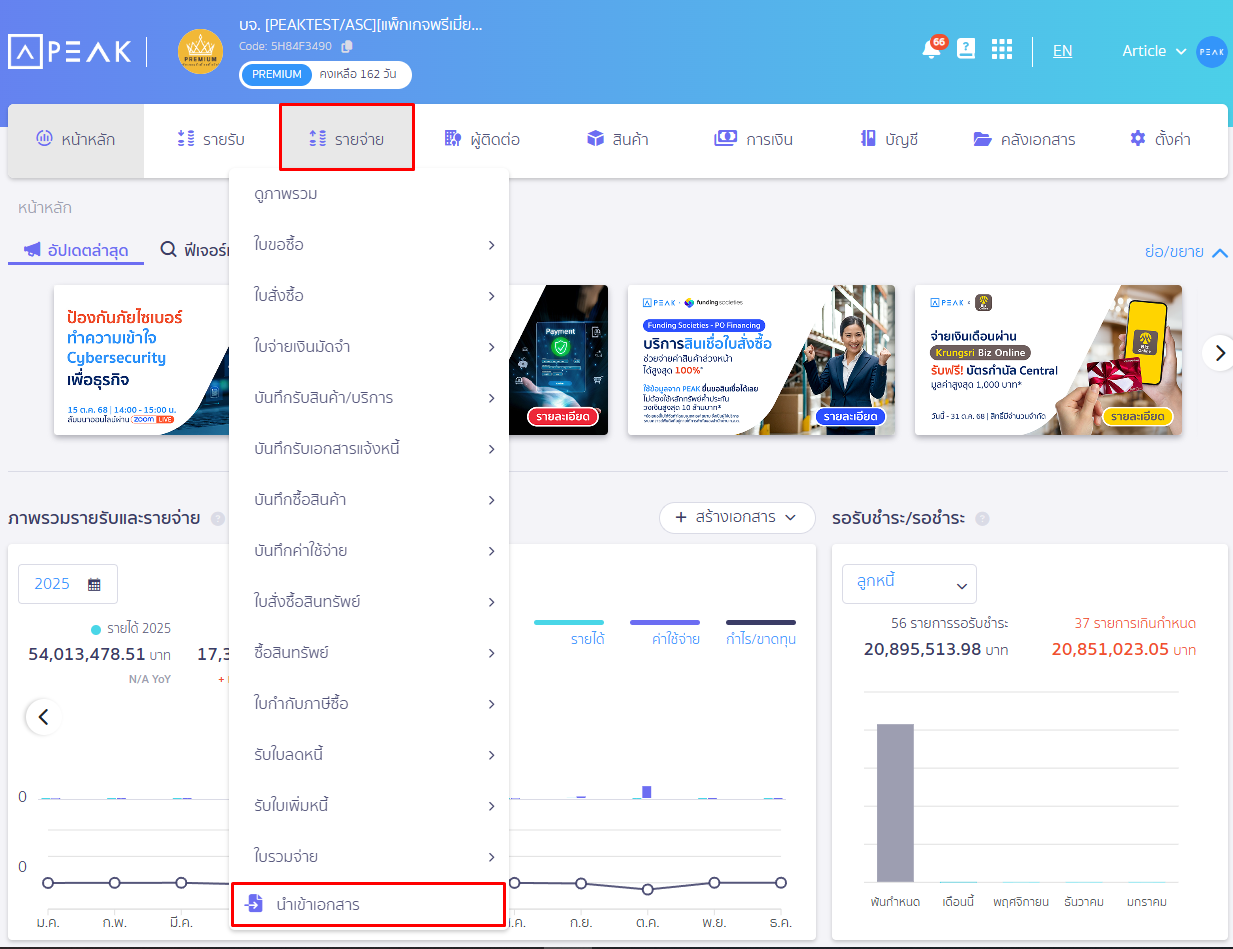The width and height of the screenshot is (1233, 949).
Task: Click the PEAK user avatar icon
Action: [1211, 51]
